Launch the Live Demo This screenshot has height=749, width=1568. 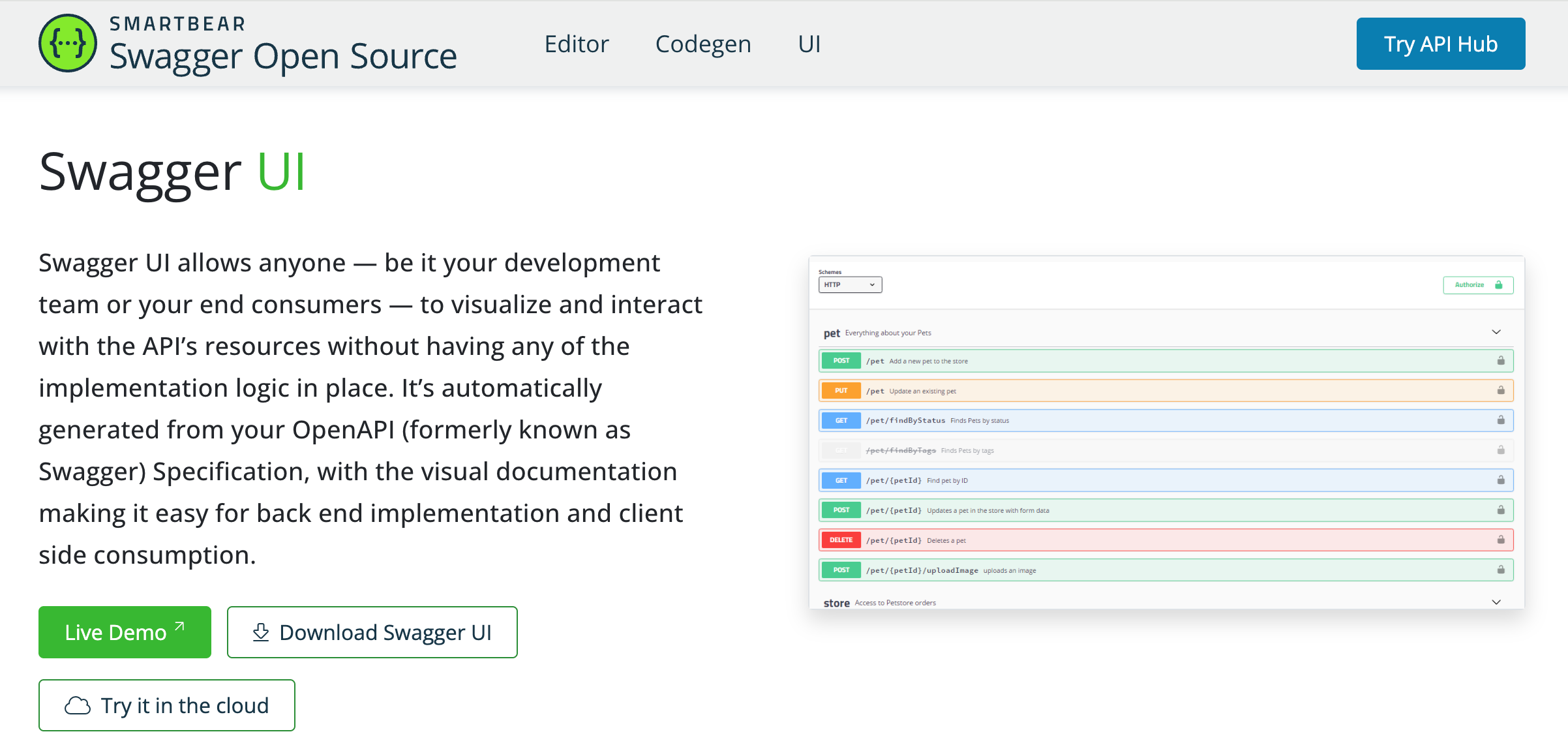[x=125, y=632]
